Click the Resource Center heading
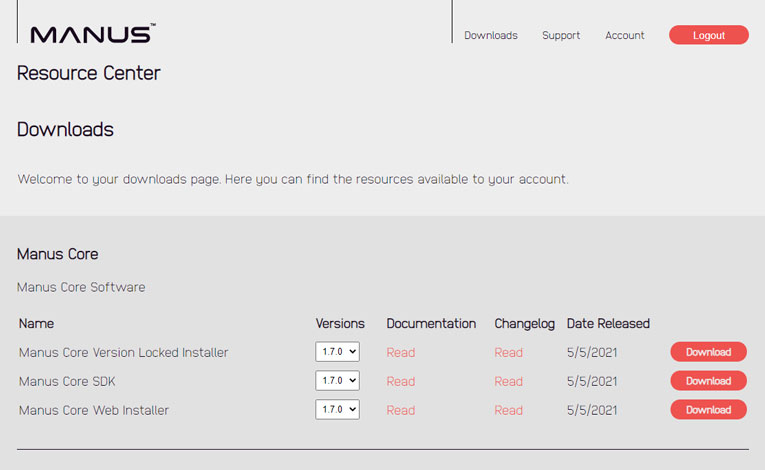The image size is (765, 470). [x=88, y=73]
